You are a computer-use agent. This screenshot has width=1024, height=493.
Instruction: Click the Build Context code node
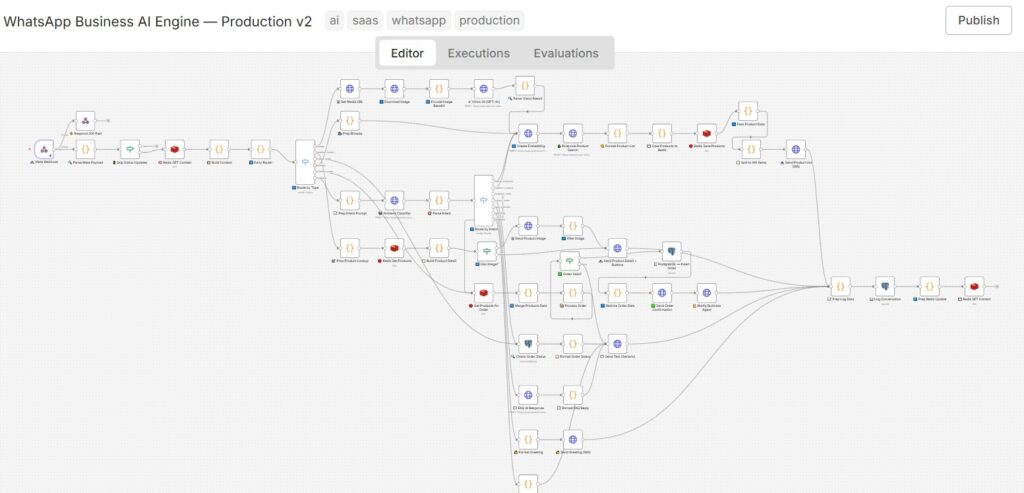click(219, 149)
